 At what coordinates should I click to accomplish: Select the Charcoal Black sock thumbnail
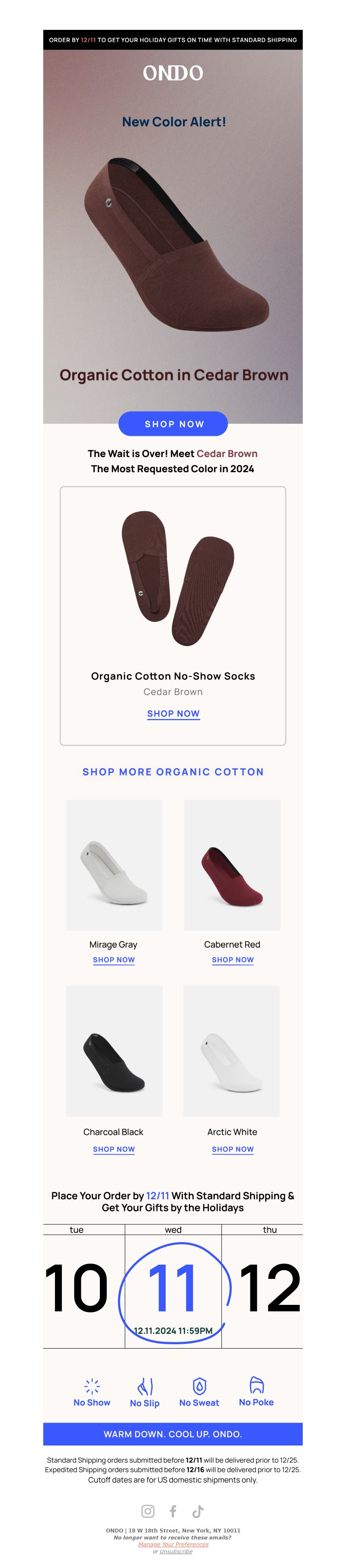[114, 1051]
